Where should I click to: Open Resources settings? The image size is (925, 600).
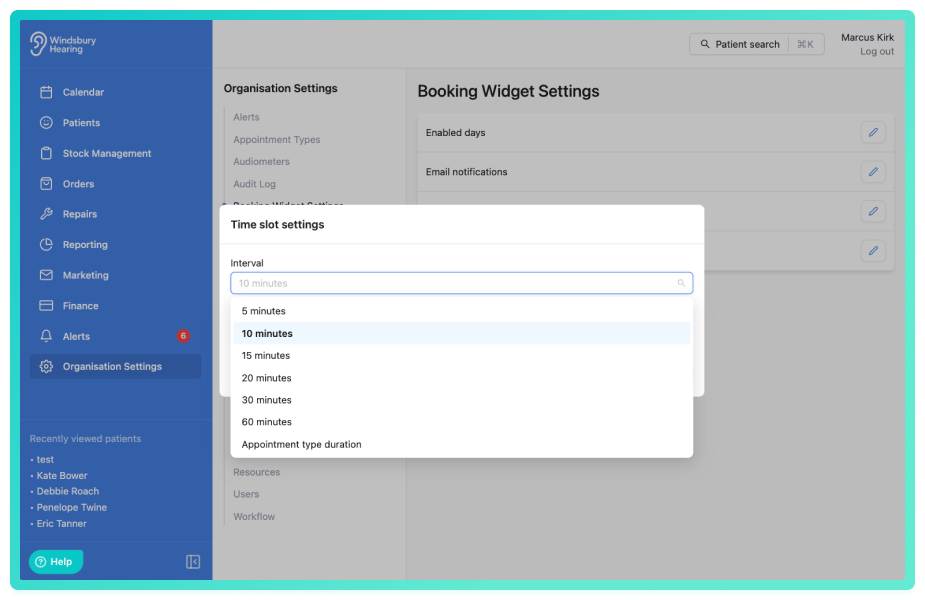click(256, 472)
